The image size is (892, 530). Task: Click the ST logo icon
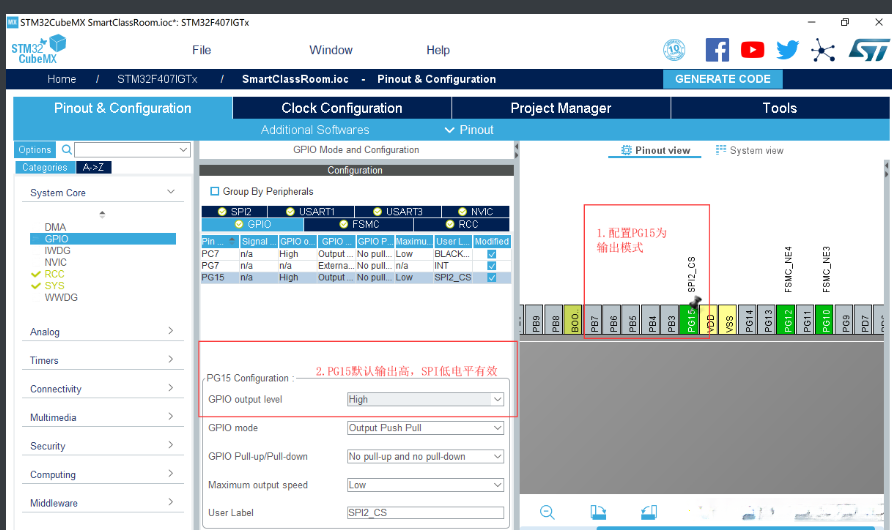point(869,50)
